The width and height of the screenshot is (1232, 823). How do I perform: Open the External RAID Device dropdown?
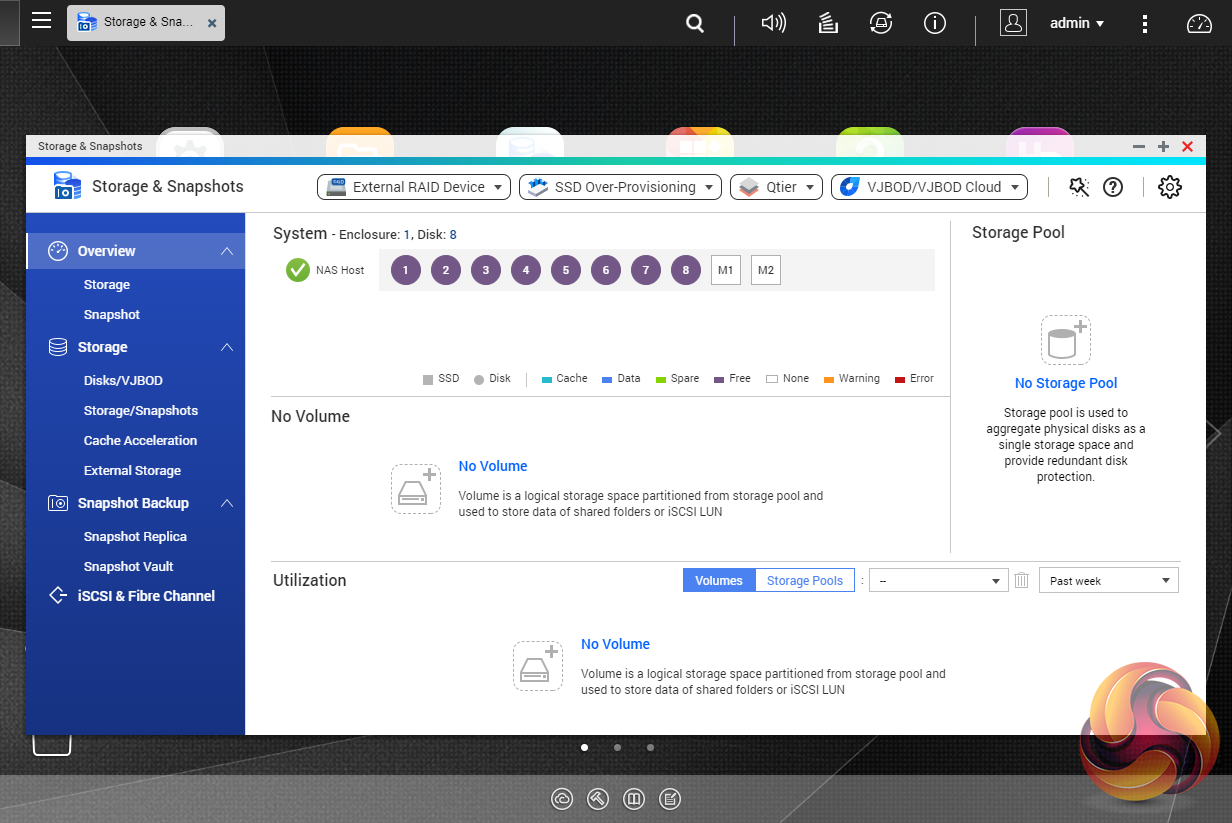[x=414, y=187]
